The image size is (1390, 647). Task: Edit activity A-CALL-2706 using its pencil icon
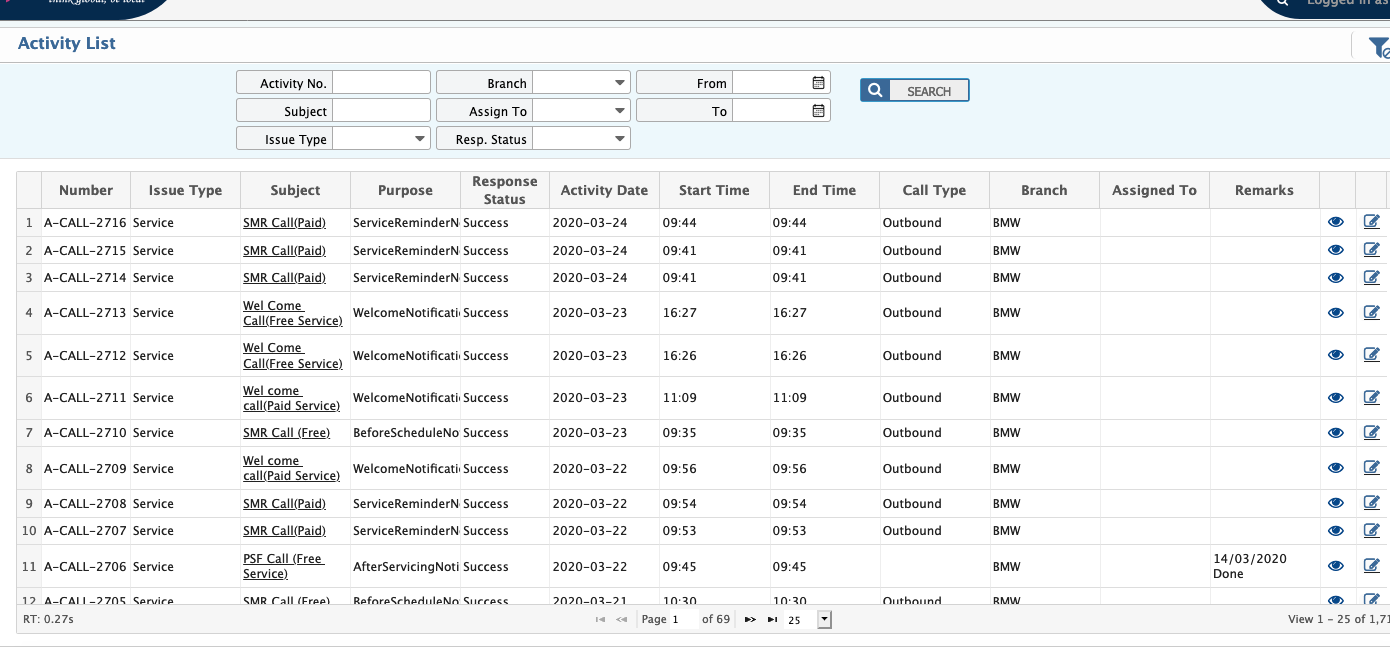[x=1371, y=565]
